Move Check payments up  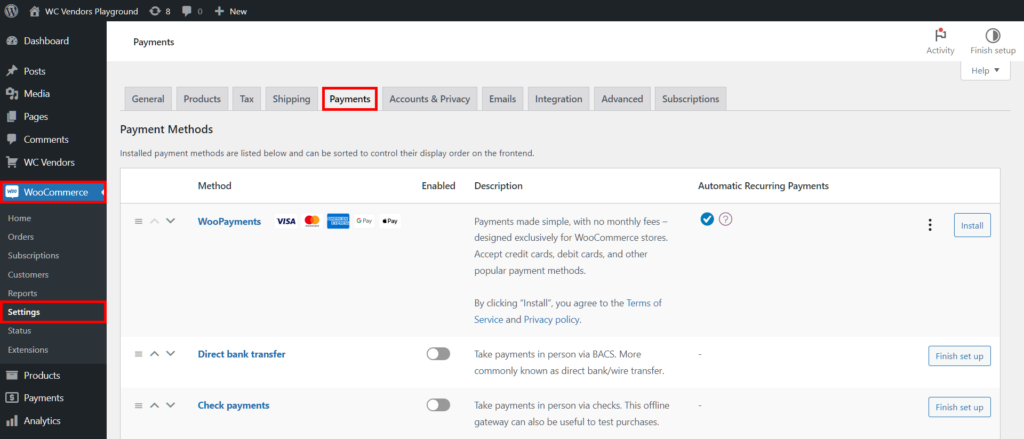tap(154, 405)
